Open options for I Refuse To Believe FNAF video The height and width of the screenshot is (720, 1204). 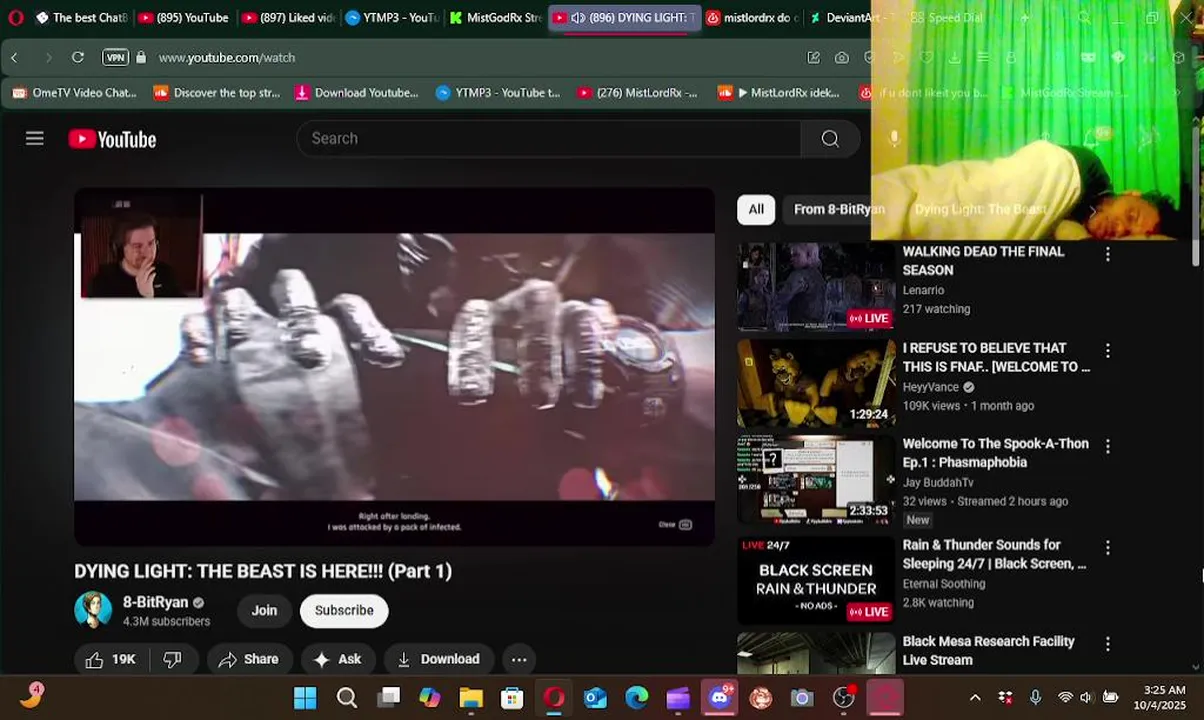[x=1107, y=351]
